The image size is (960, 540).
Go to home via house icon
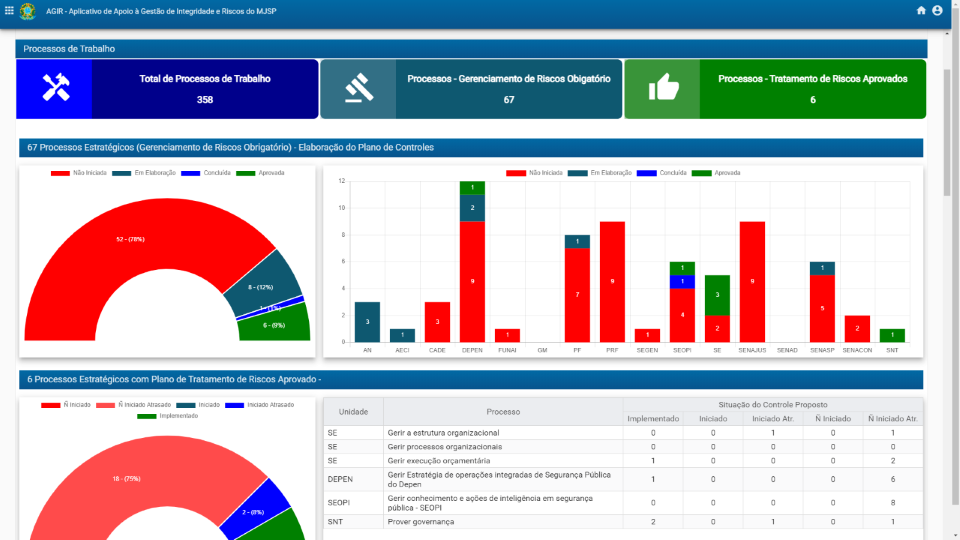point(921,11)
